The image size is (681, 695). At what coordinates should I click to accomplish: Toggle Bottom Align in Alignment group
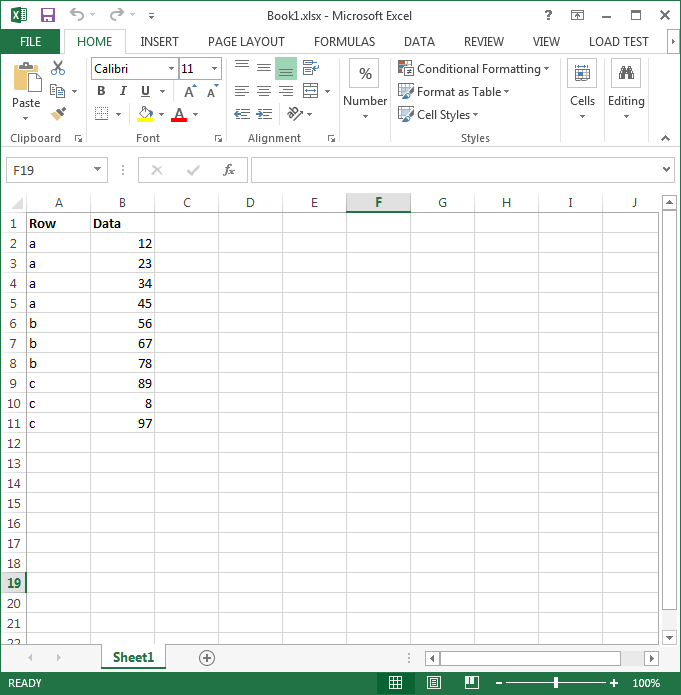click(x=286, y=68)
